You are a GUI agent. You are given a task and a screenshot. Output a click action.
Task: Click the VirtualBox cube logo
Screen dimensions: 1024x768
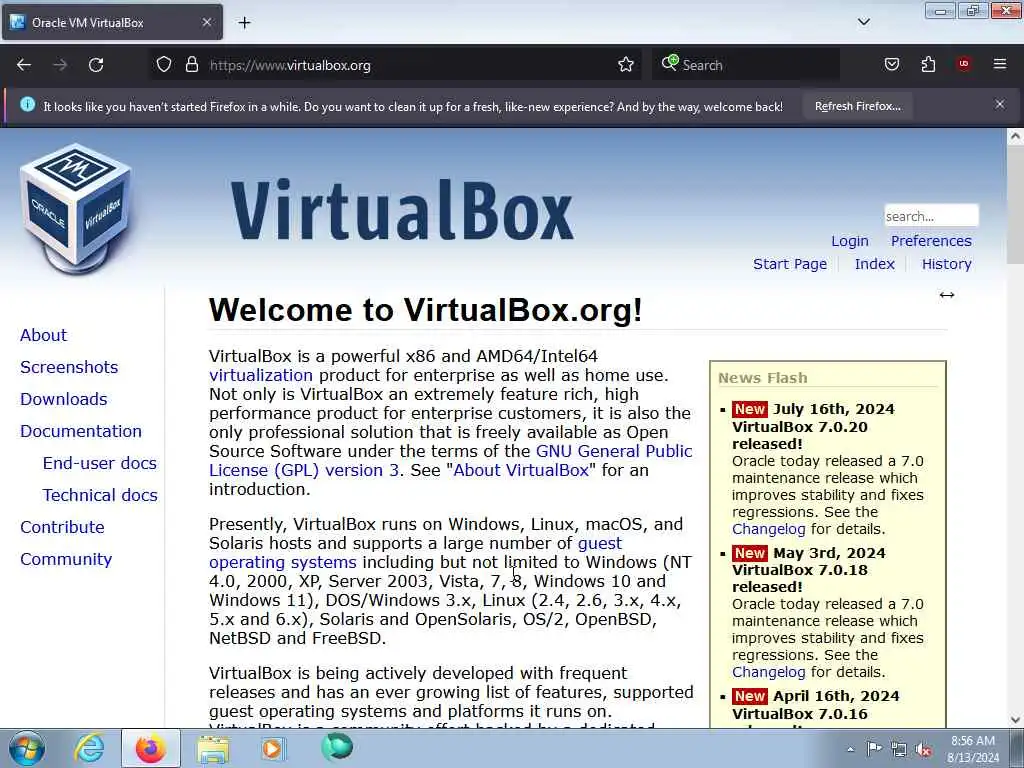click(x=76, y=208)
